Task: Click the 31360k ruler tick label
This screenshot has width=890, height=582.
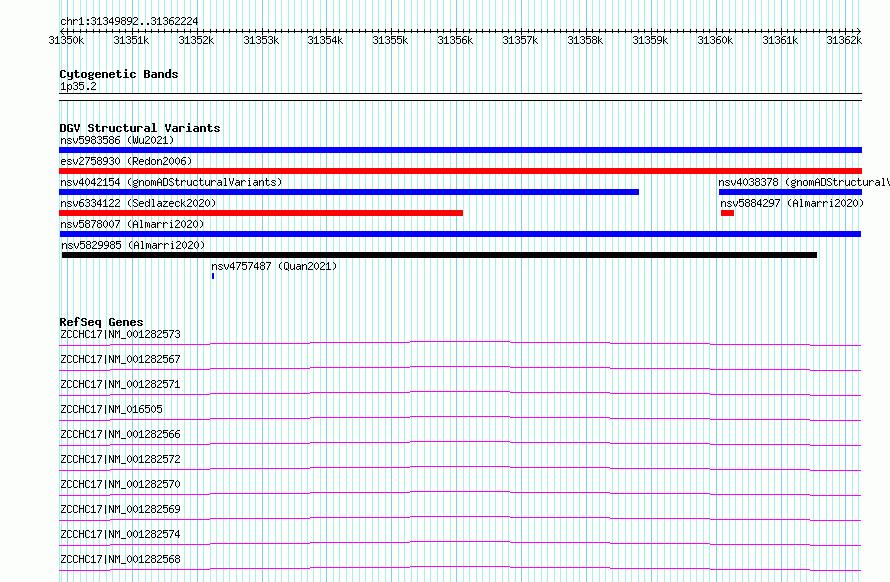Action: pyautogui.click(x=715, y=40)
